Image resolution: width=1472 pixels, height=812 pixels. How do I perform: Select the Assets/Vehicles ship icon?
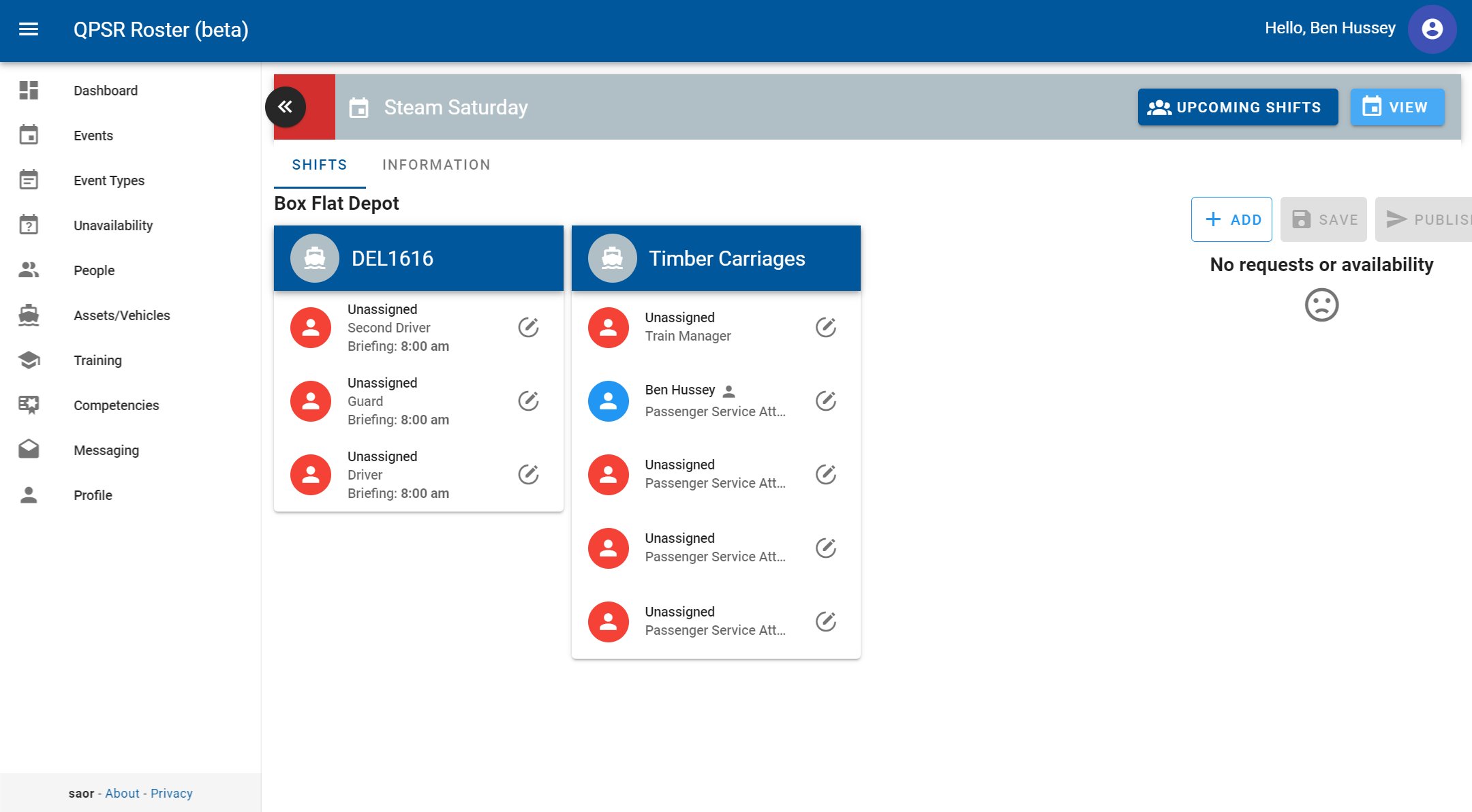pos(29,315)
